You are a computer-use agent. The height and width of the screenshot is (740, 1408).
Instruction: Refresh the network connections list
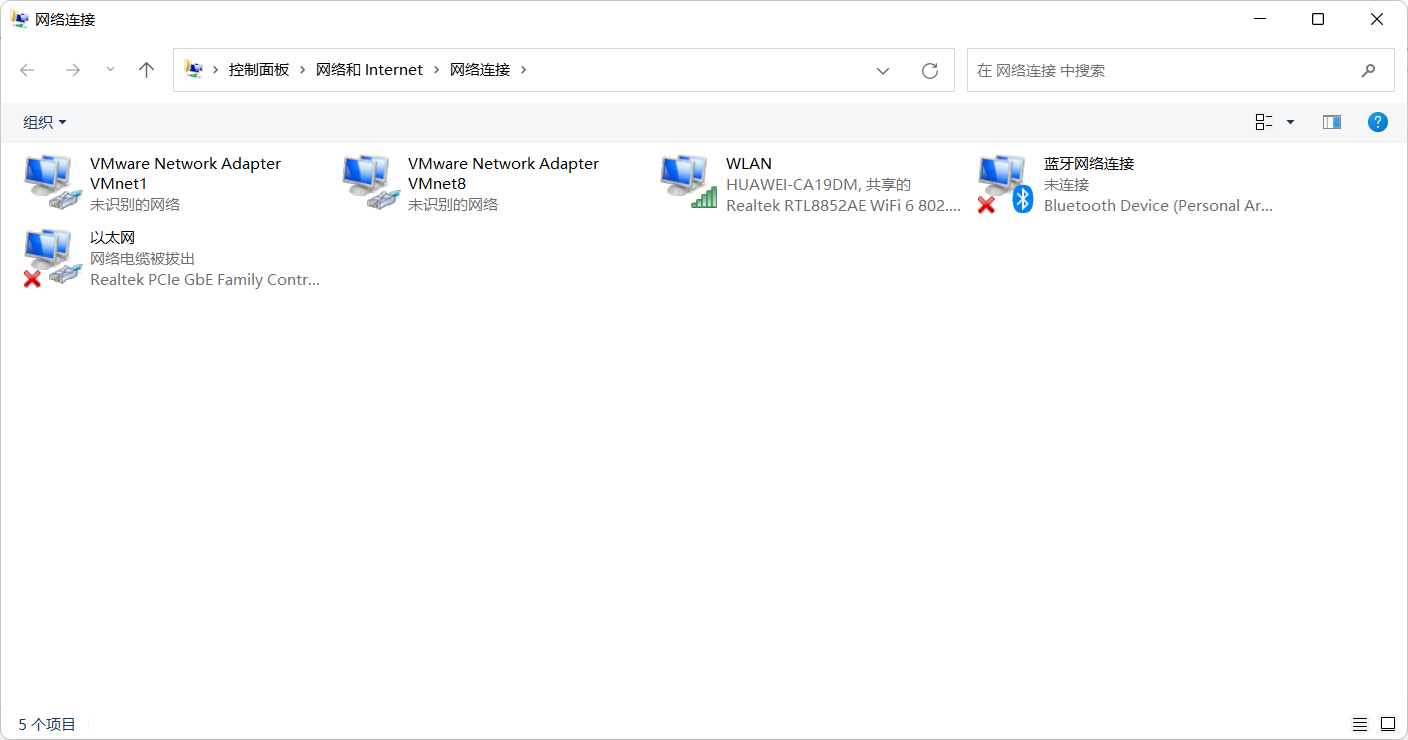point(929,70)
